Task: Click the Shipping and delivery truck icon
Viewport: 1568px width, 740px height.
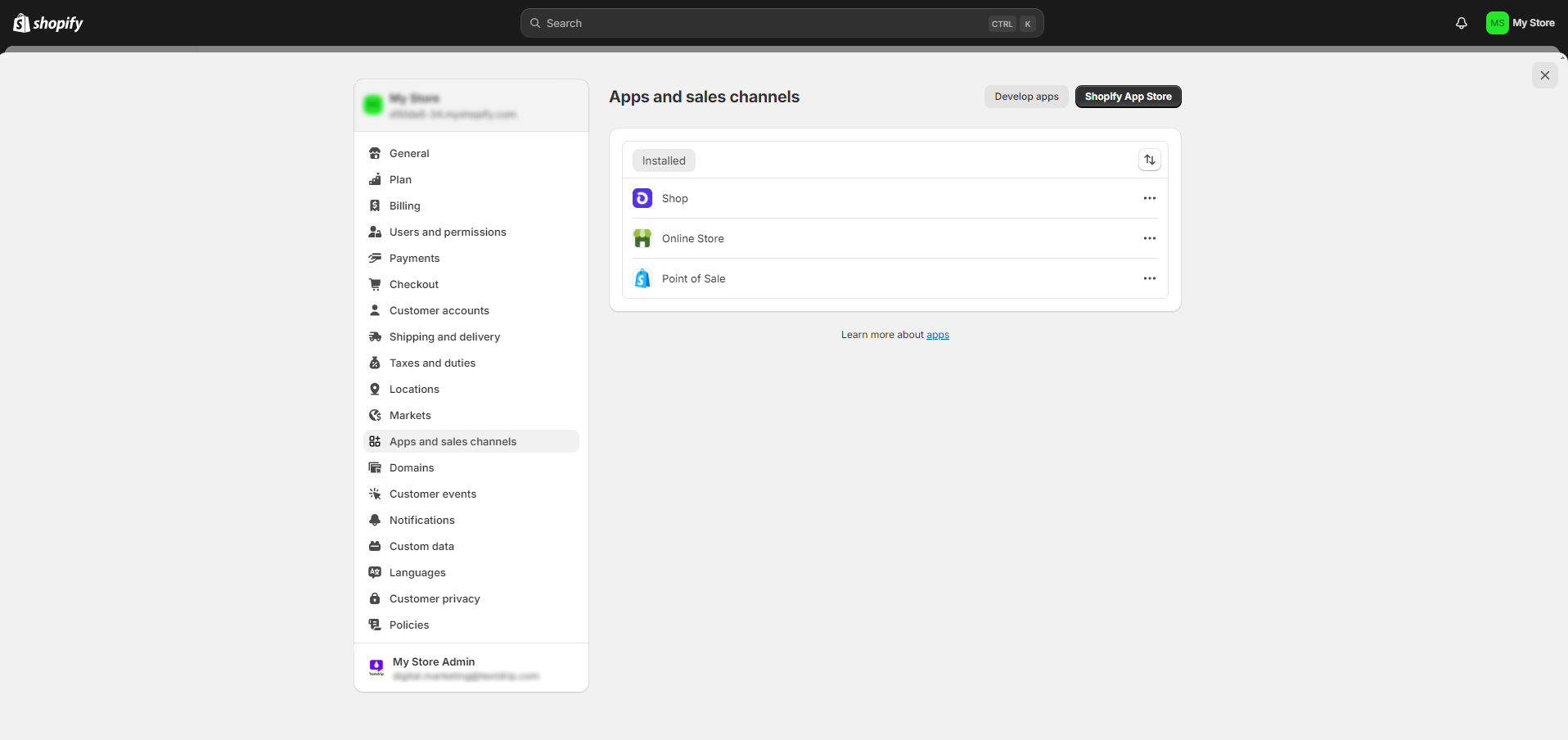Action: coord(375,336)
